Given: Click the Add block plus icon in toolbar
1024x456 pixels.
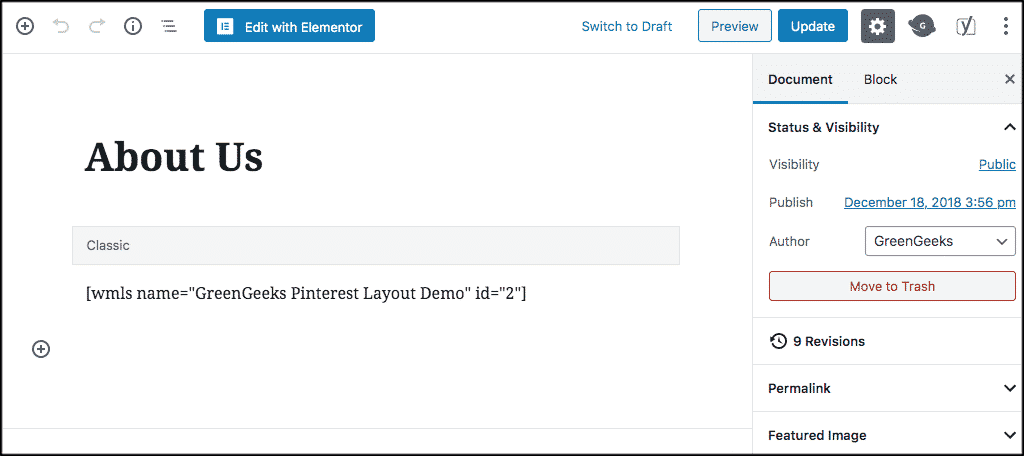Looking at the screenshot, I should coord(25,26).
